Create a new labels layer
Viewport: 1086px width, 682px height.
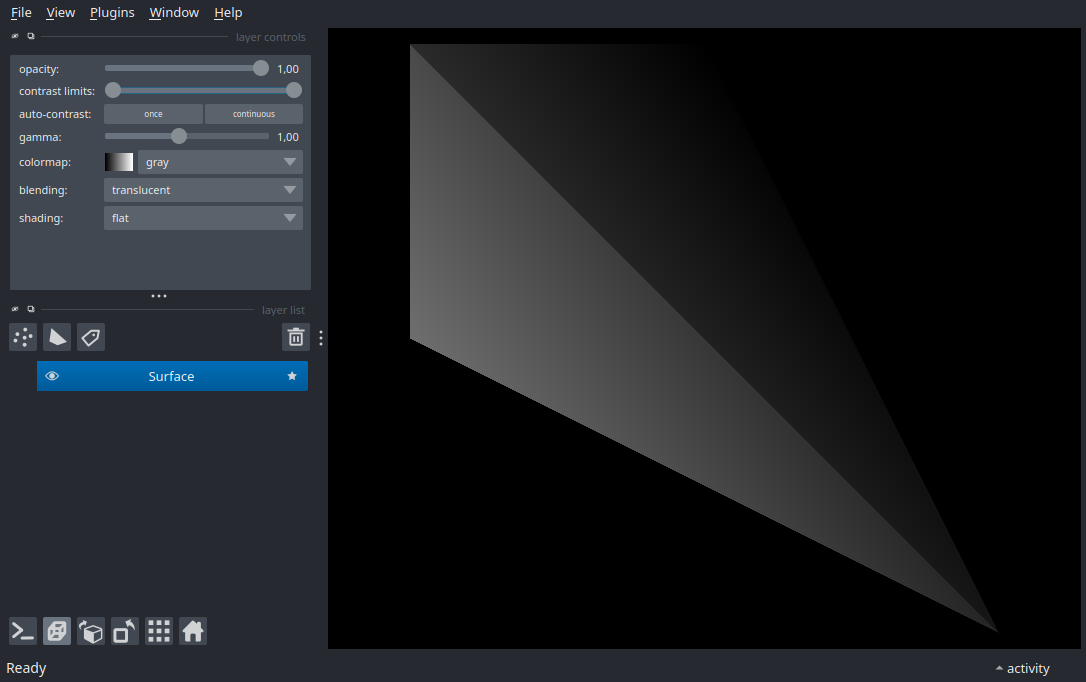tap(91, 337)
